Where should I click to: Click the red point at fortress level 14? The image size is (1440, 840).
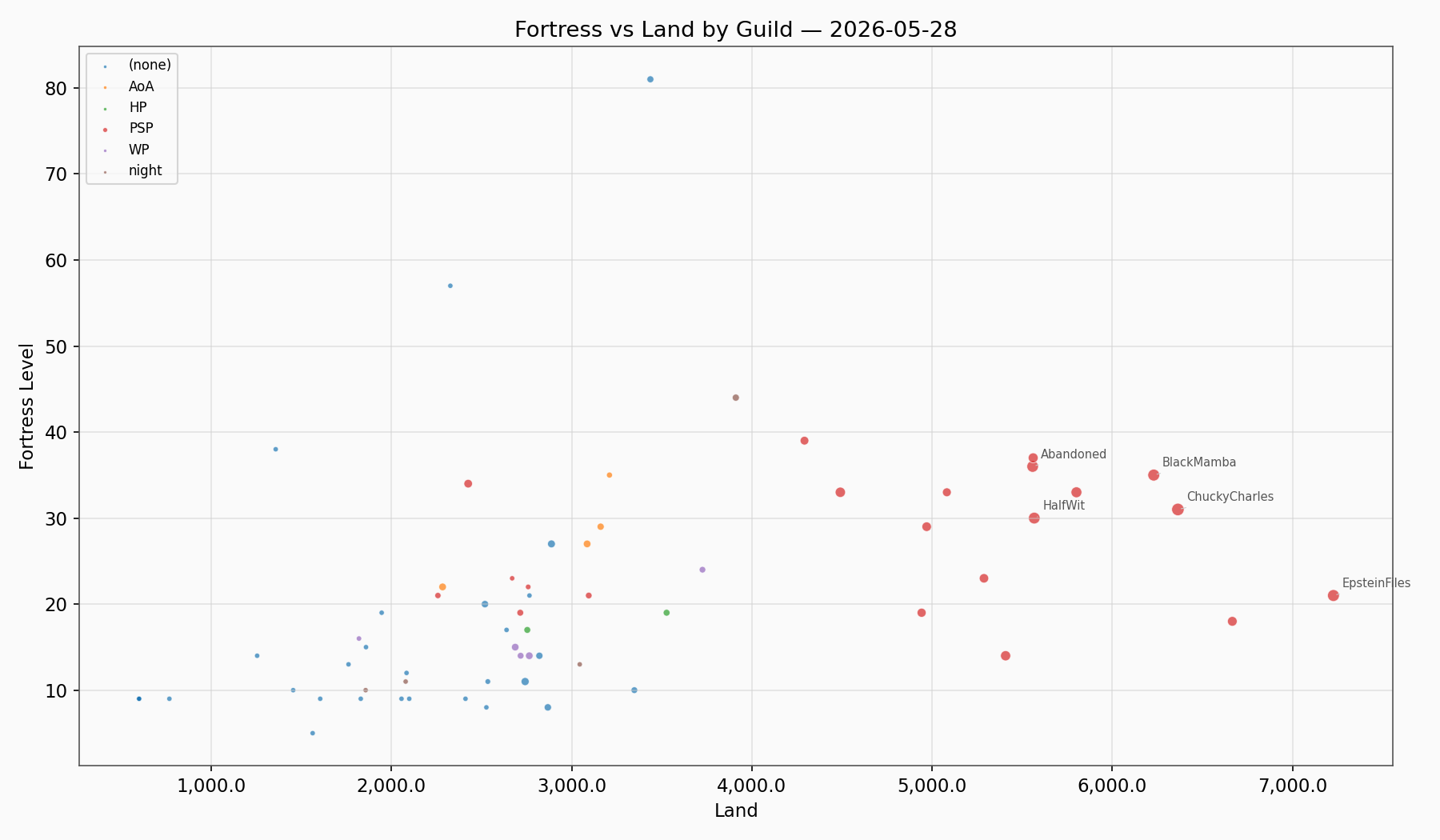(1006, 656)
